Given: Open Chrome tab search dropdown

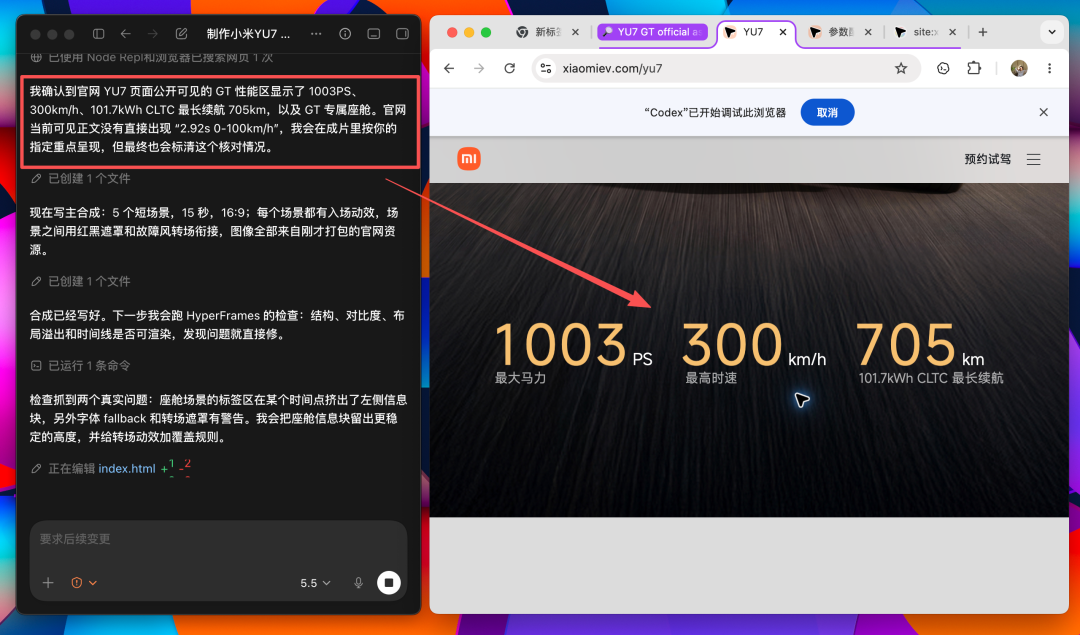Looking at the screenshot, I should click(x=1052, y=32).
